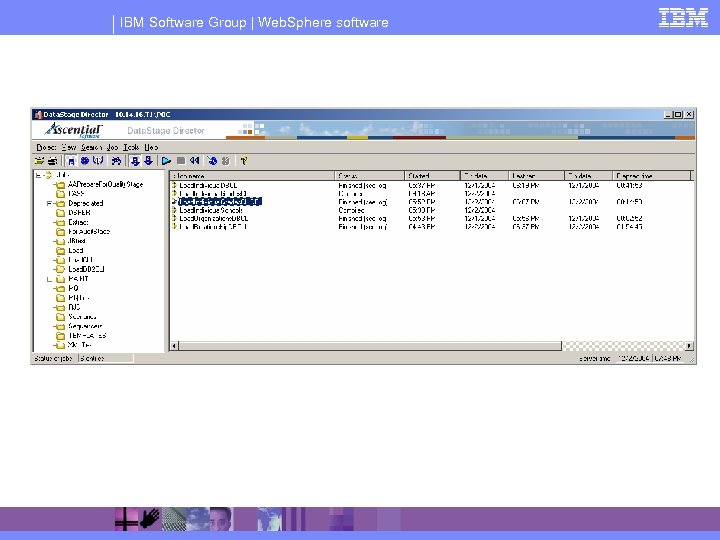The width and height of the screenshot is (720, 540).
Task: Open the Job menu
Action: (112, 147)
